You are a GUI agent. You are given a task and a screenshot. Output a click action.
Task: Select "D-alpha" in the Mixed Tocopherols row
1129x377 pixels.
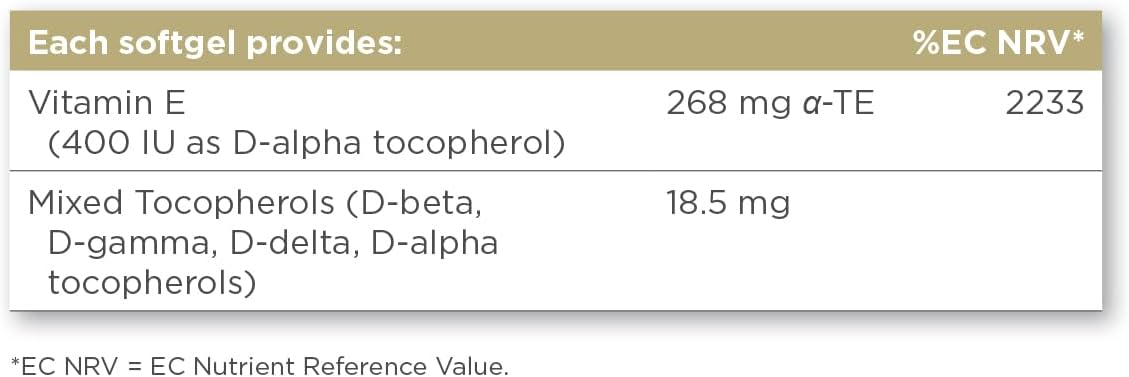pos(436,244)
